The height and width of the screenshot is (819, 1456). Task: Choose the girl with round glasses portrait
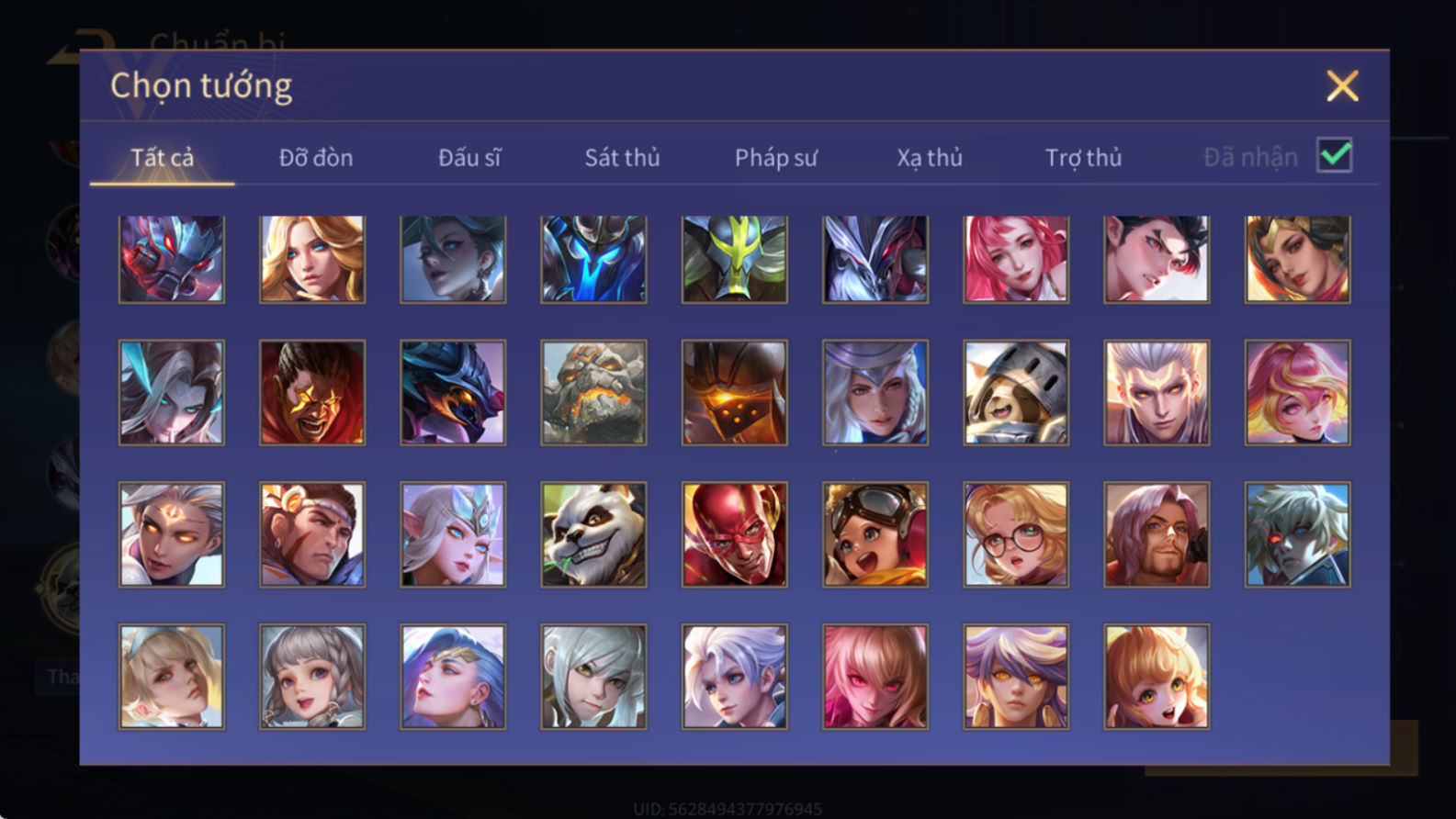point(1016,534)
